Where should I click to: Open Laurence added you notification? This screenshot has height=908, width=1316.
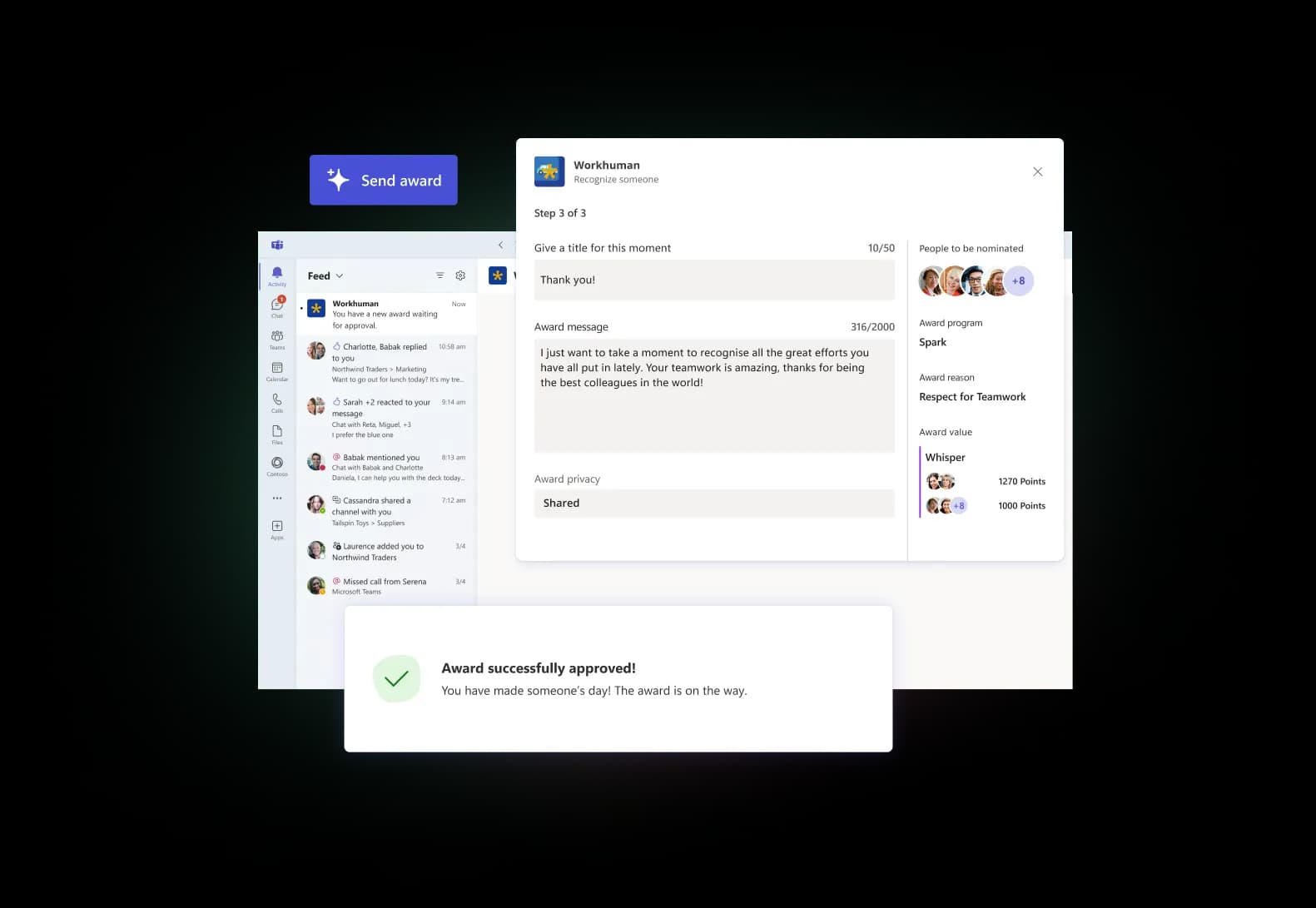tap(387, 551)
